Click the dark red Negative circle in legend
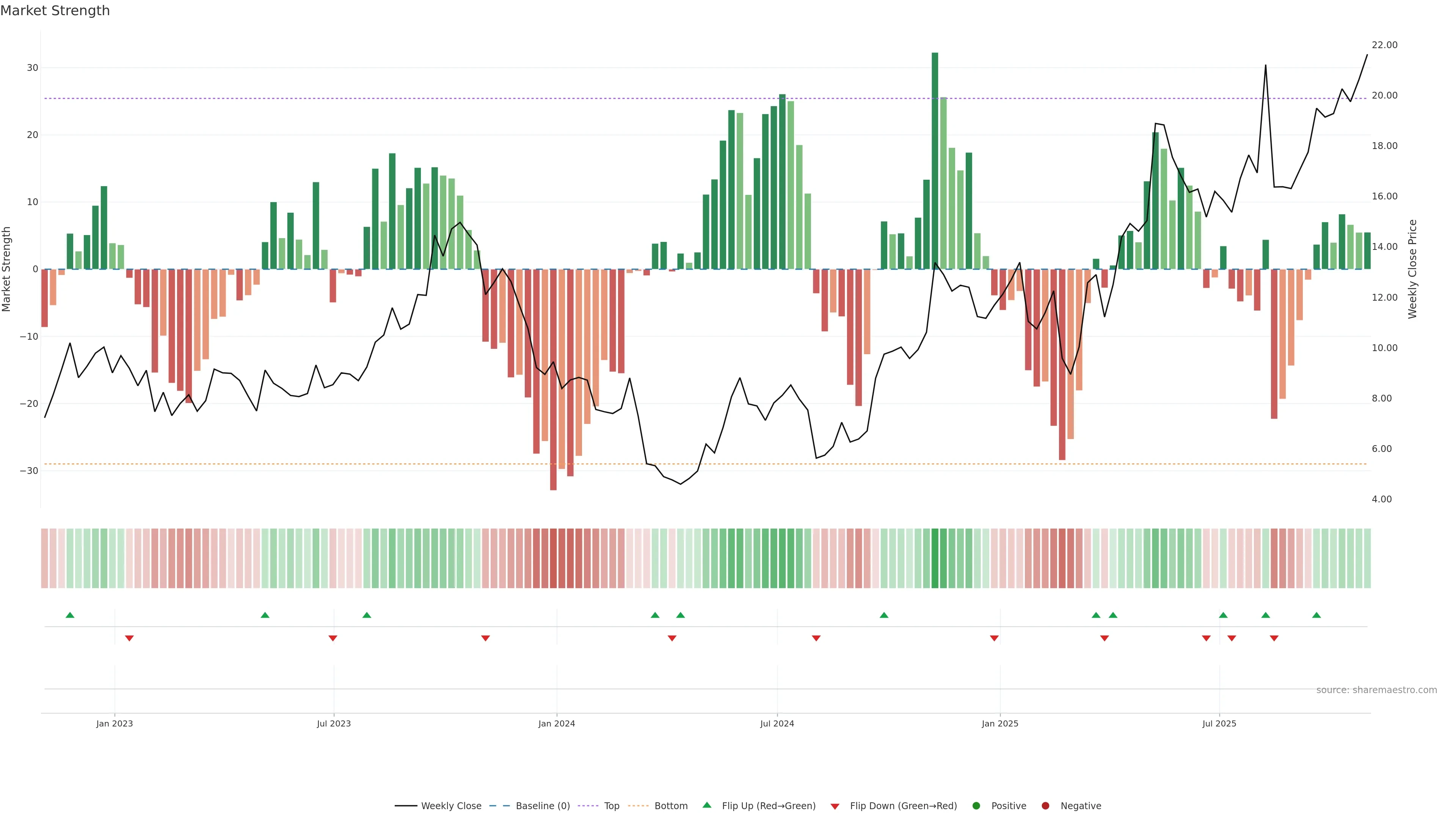 pyautogui.click(x=1045, y=806)
